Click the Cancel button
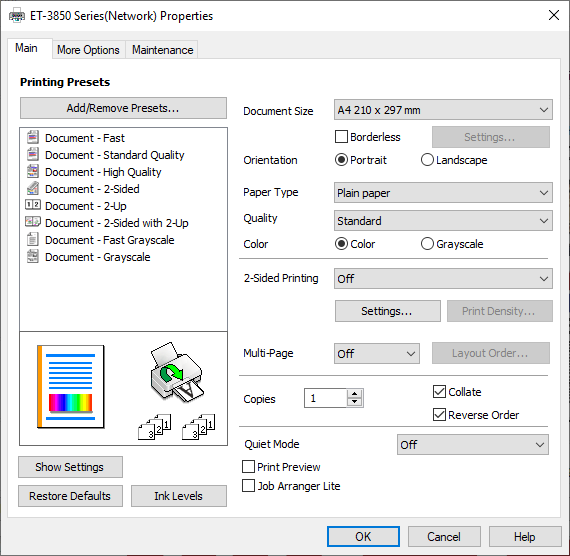The image size is (570, 556). 444,537
